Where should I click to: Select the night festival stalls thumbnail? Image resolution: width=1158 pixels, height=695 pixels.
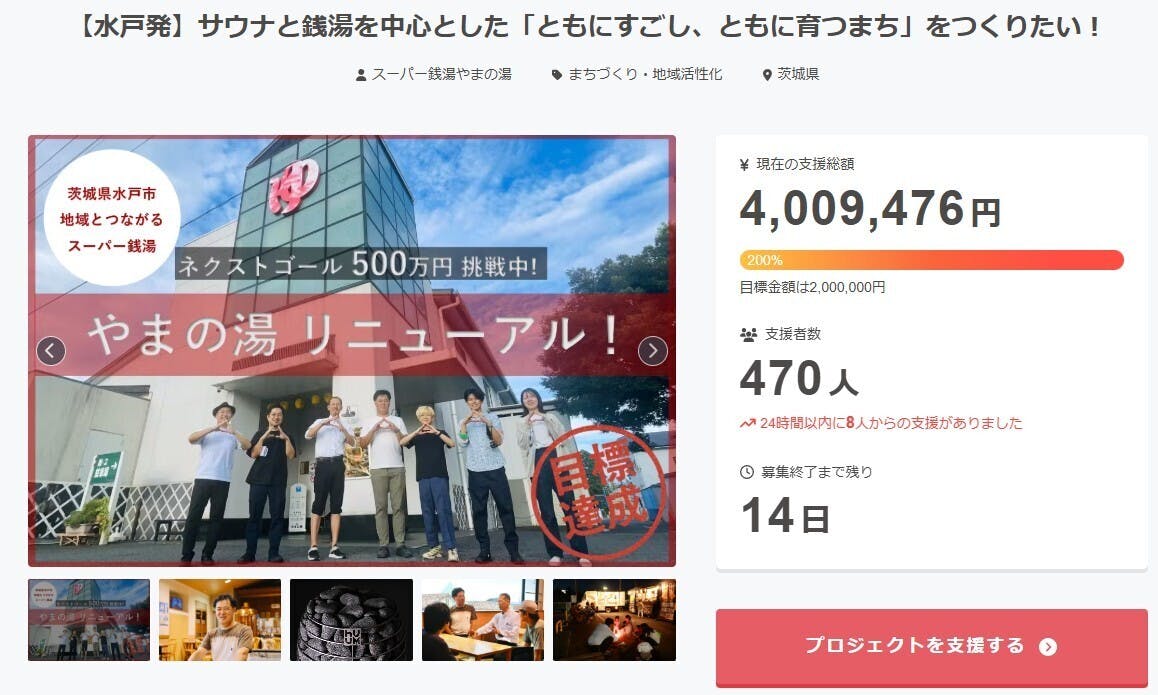[614, 620]
